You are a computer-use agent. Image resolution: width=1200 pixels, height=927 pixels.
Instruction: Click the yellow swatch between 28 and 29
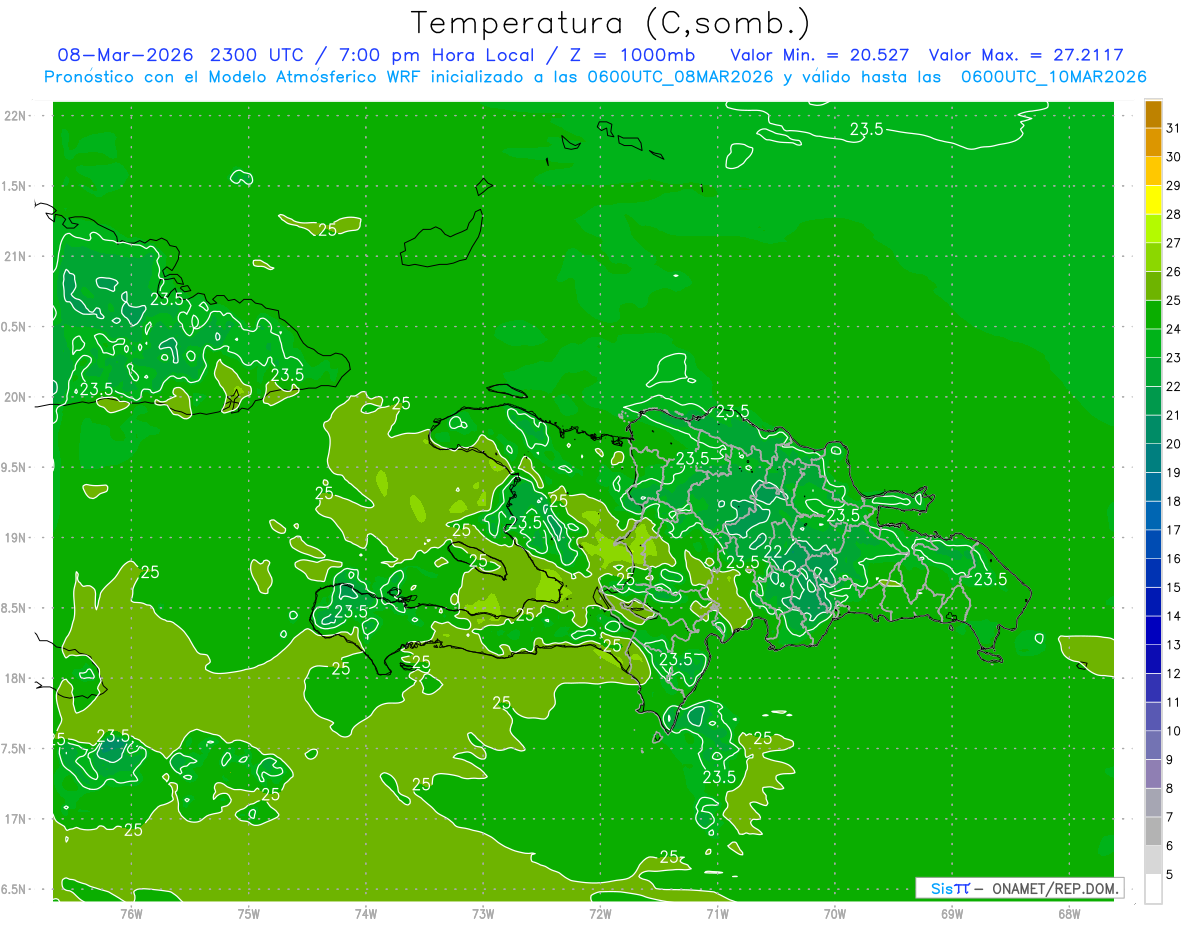(x=1153, y=200)
